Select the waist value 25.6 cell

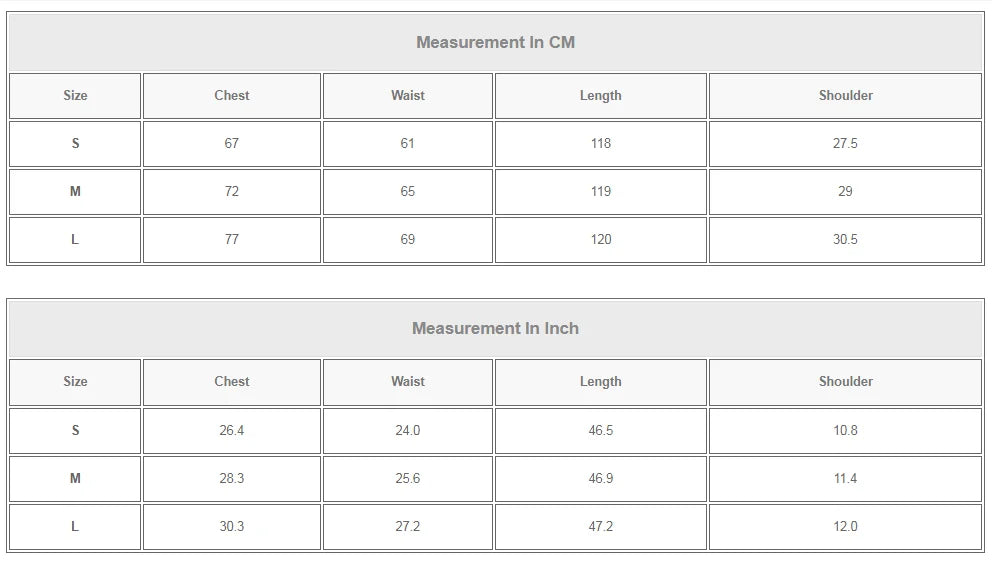pyautogui.click(x=407, y=479)
